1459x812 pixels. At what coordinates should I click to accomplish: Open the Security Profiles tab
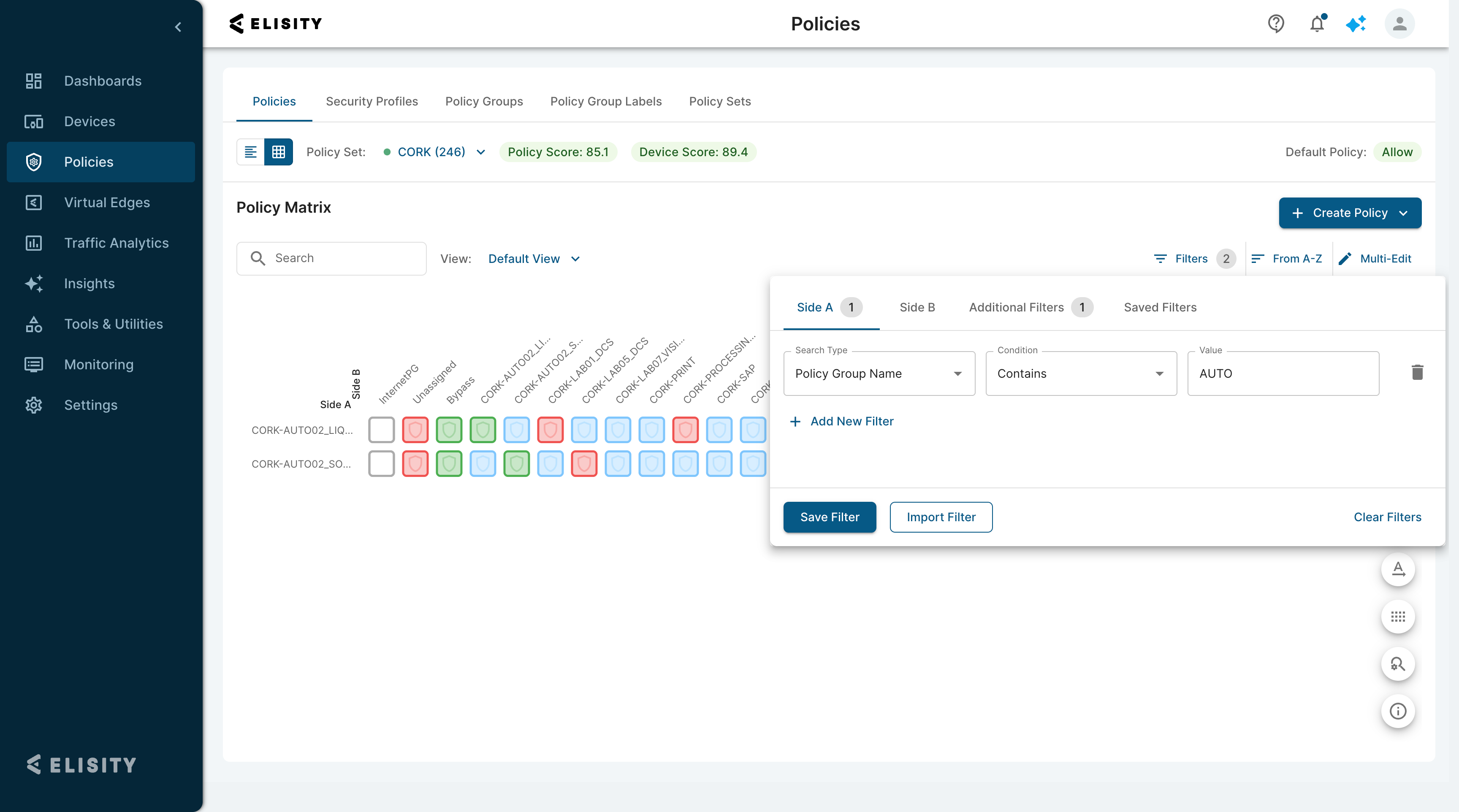(372, 101)
